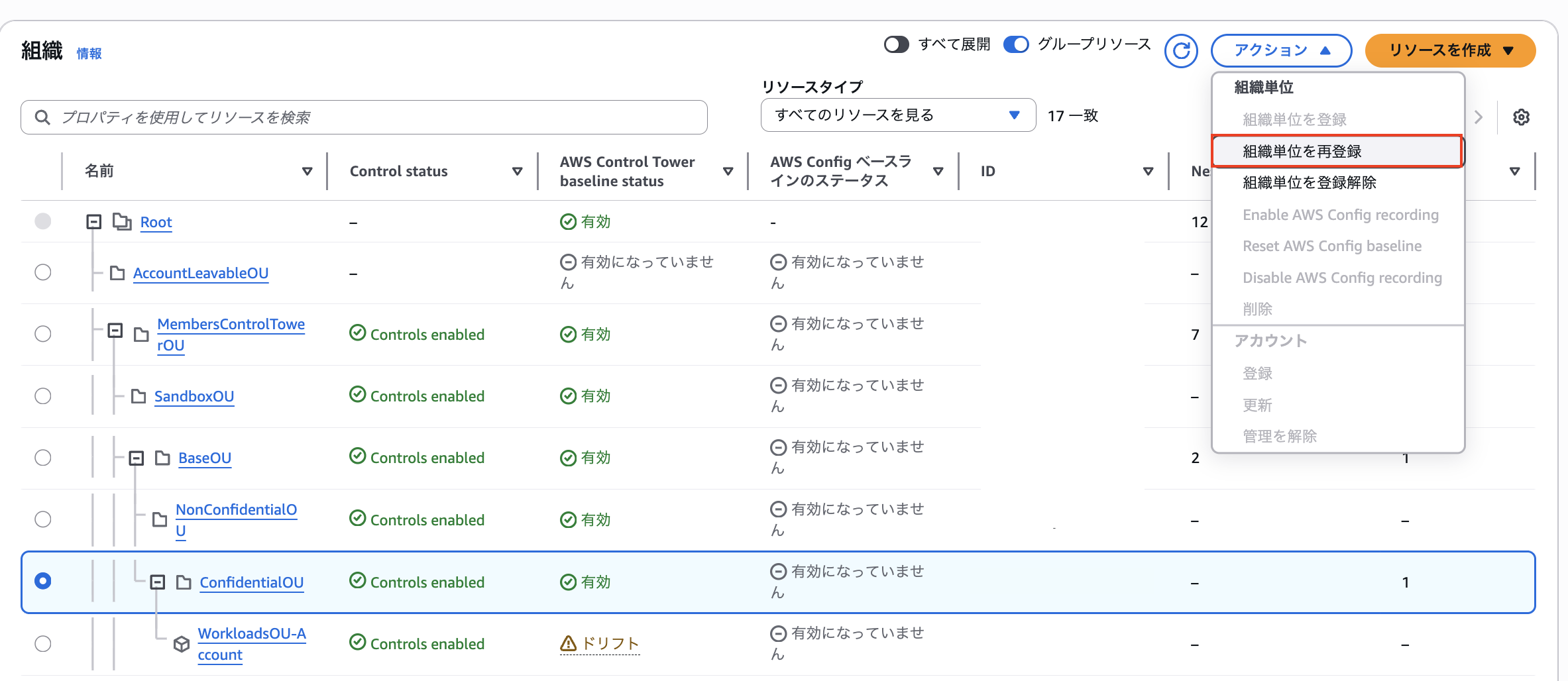Viewport: 1568px width, 681px height.
Task: Disable the グループリソース toggle
Action: [x=1016, y=44]
